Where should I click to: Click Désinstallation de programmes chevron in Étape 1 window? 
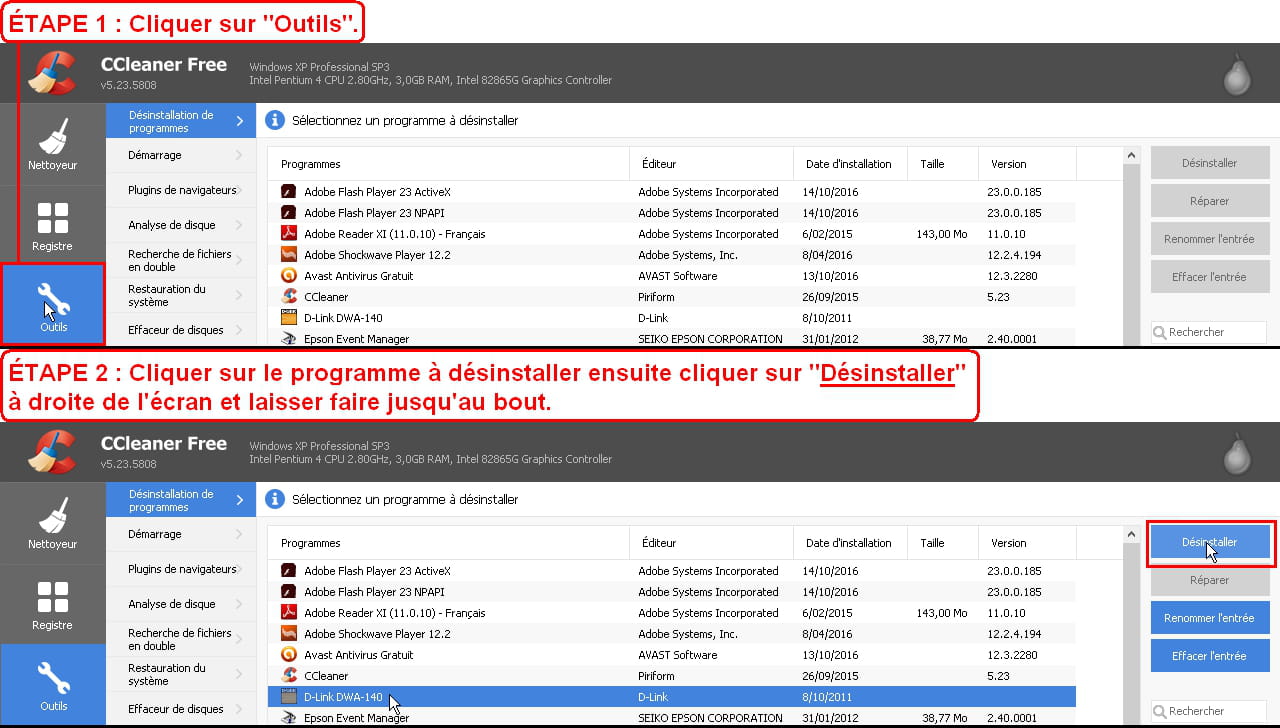point(239,121)
